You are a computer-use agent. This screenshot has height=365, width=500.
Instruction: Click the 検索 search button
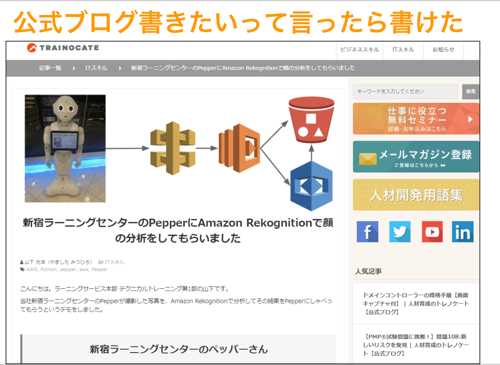pyautogui.click(x=470, y=91)
